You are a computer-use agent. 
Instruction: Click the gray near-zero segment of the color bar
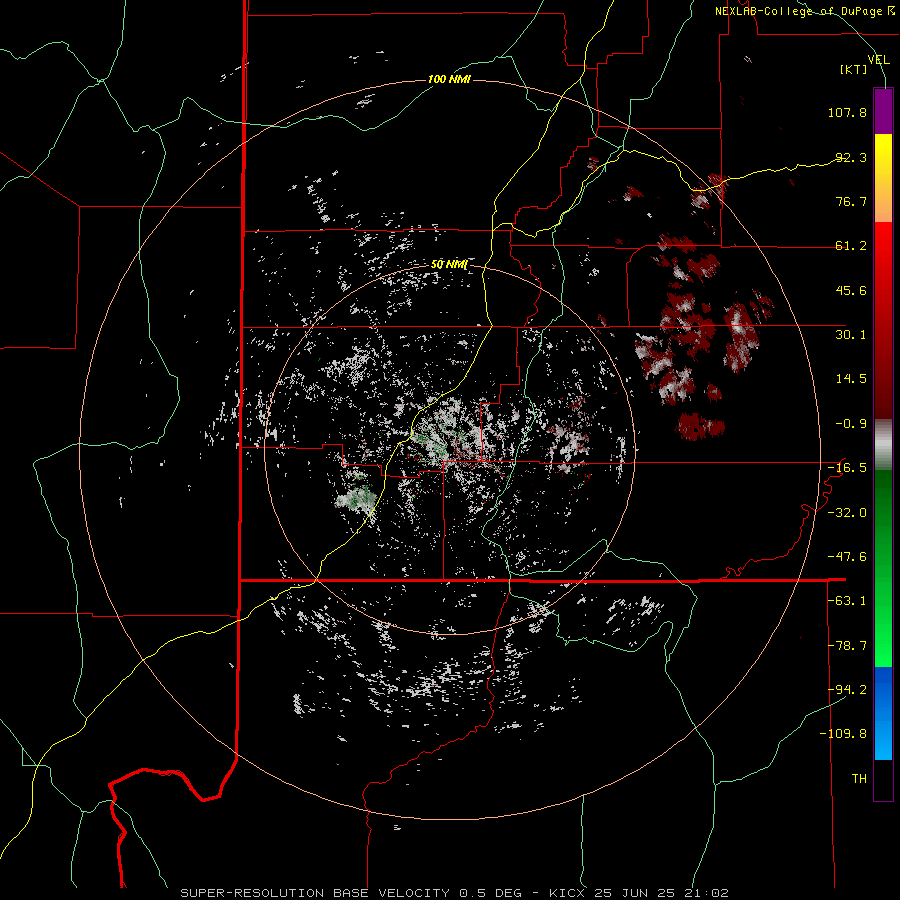click(883, 445)
